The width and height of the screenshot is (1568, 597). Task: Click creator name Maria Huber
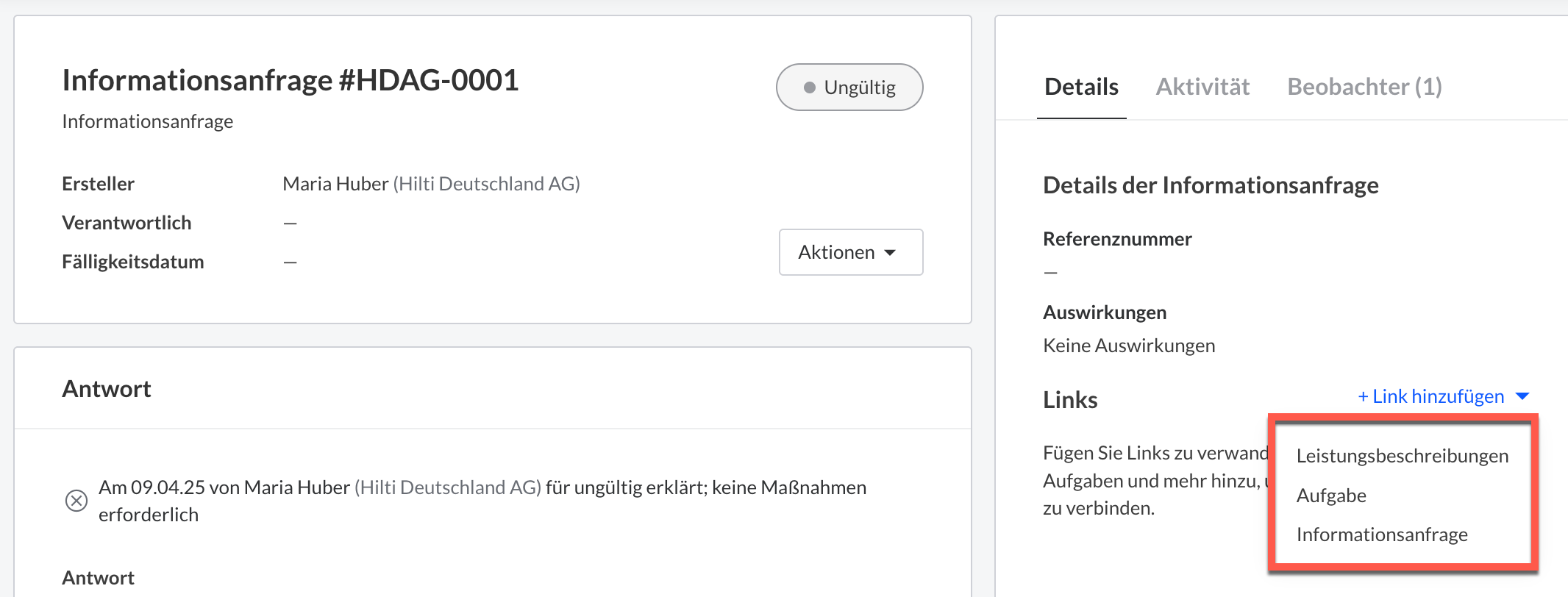[335, 184]
